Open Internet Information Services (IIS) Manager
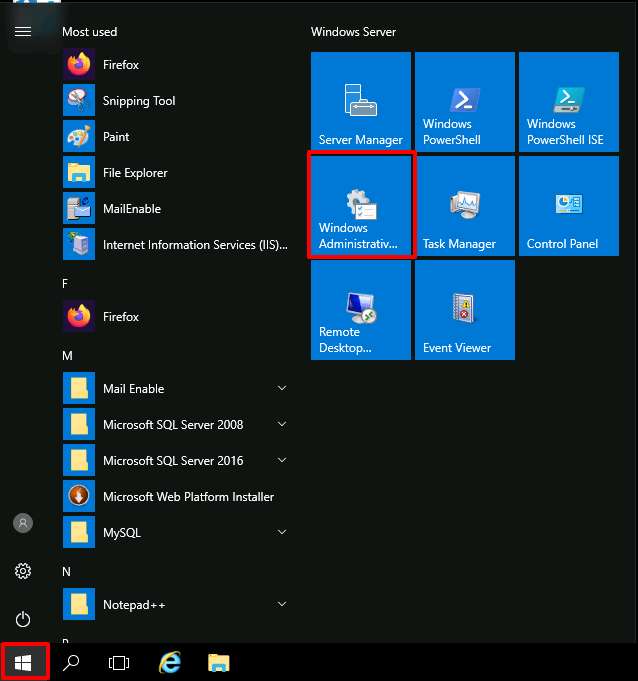Viewport: 638px width, 681px height. tap(175, 245)
